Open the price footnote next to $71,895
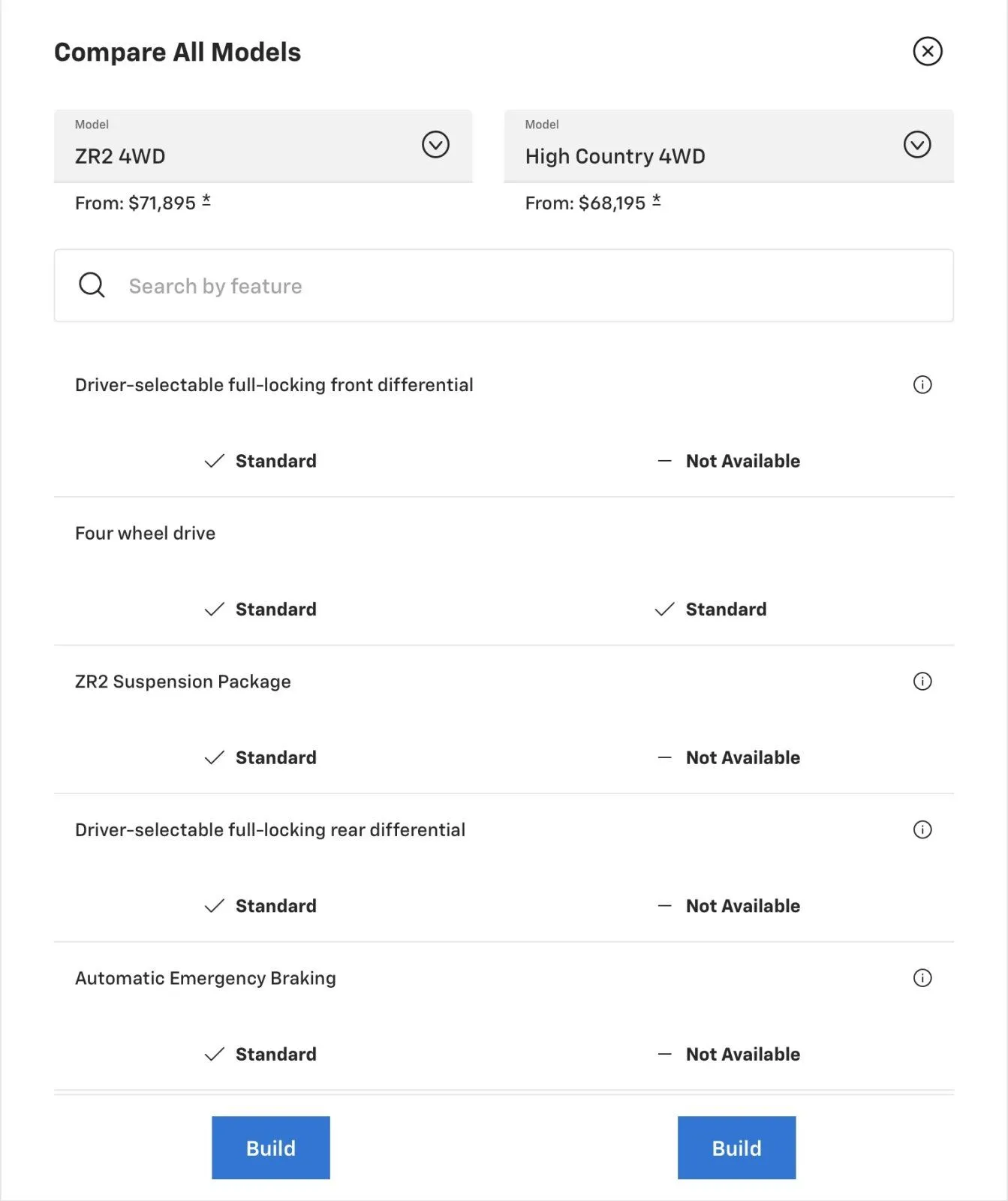The height and width of the screenshot is (1201, 1008). [x=206, y=200]
